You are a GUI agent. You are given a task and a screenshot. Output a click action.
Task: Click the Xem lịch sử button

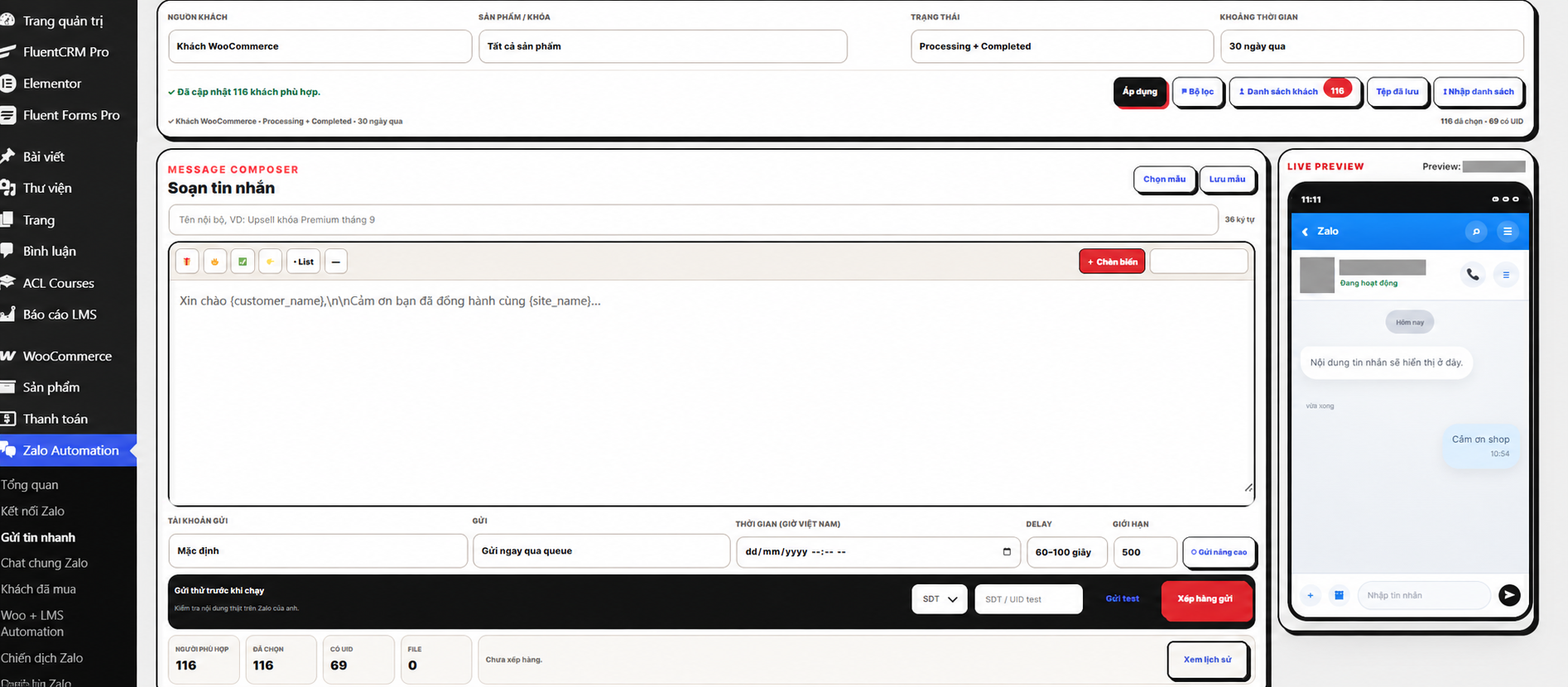point(1207,660)
